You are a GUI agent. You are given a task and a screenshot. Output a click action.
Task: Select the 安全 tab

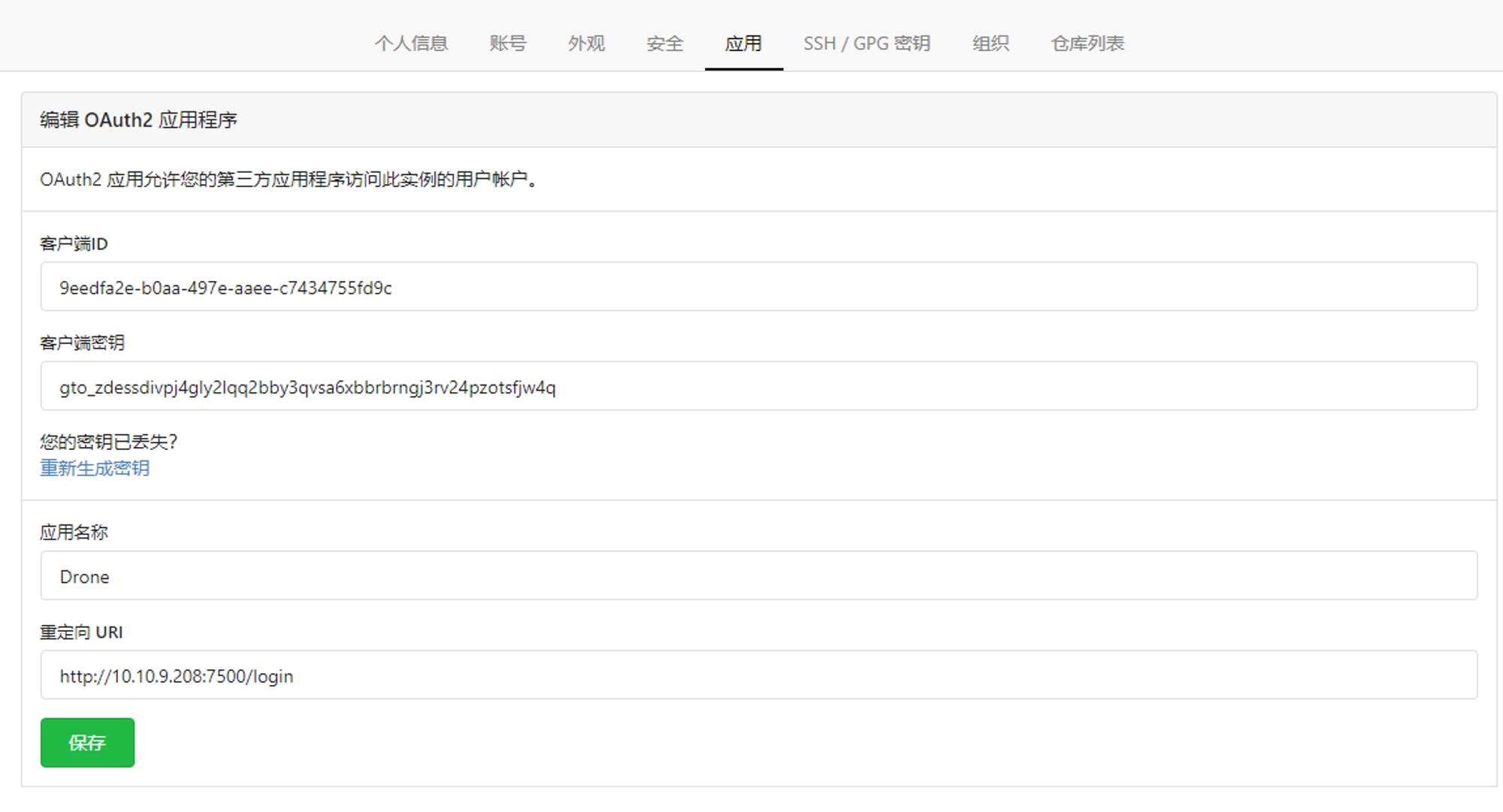click(665, 44)
